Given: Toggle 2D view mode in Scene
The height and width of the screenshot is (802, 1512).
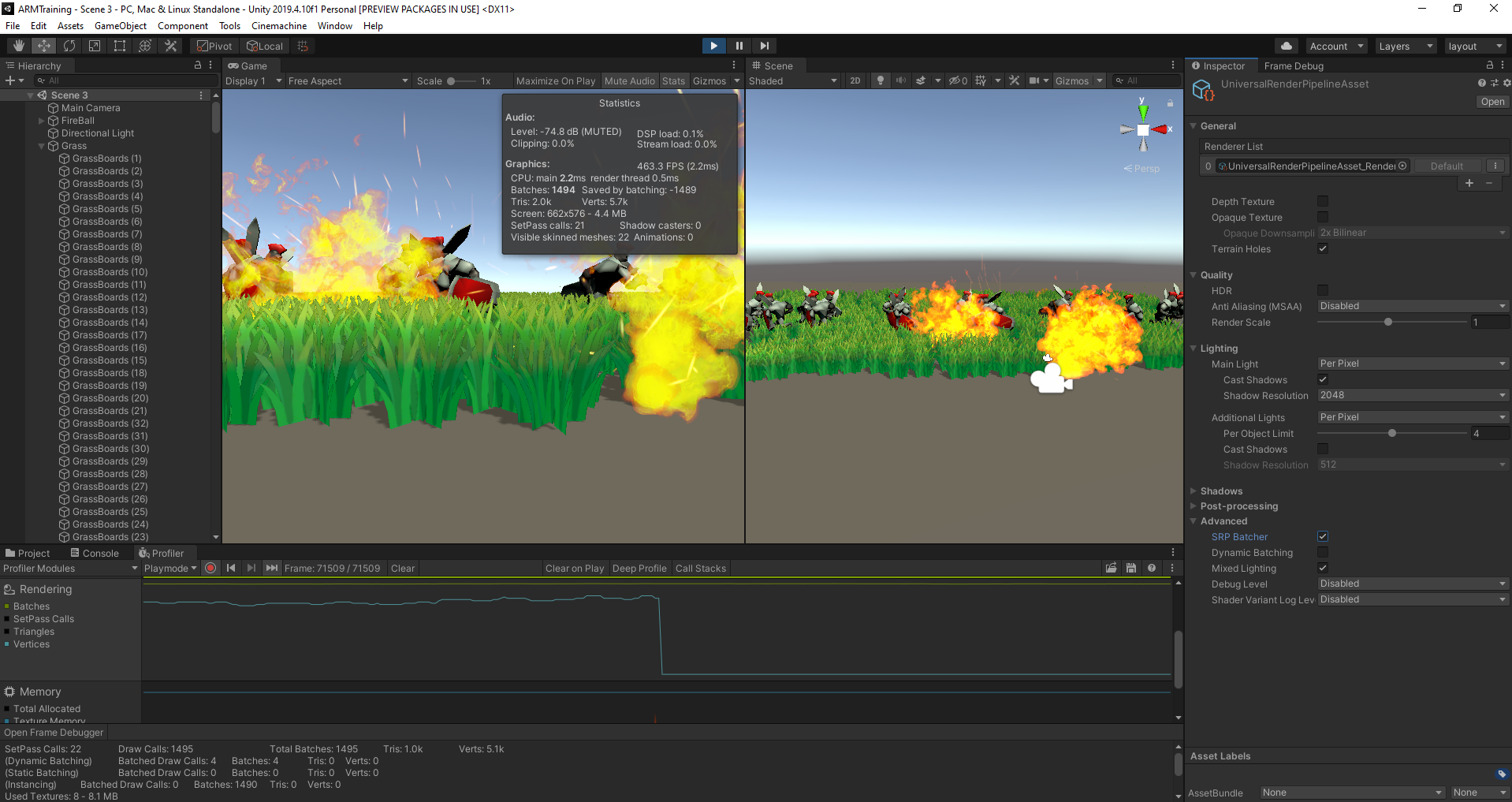Looking at the screenshot, I should (x=855, y=80).
